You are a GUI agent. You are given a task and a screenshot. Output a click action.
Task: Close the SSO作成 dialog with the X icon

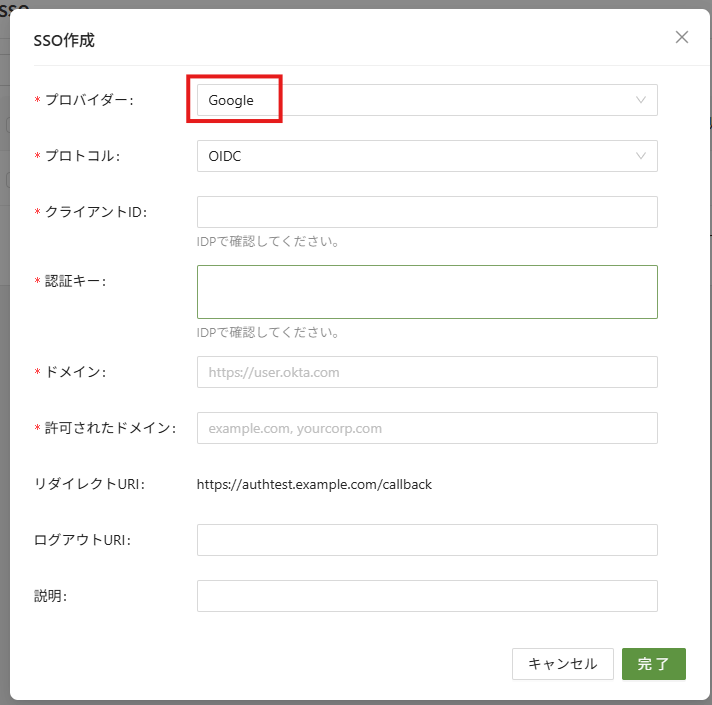(682, 37)
